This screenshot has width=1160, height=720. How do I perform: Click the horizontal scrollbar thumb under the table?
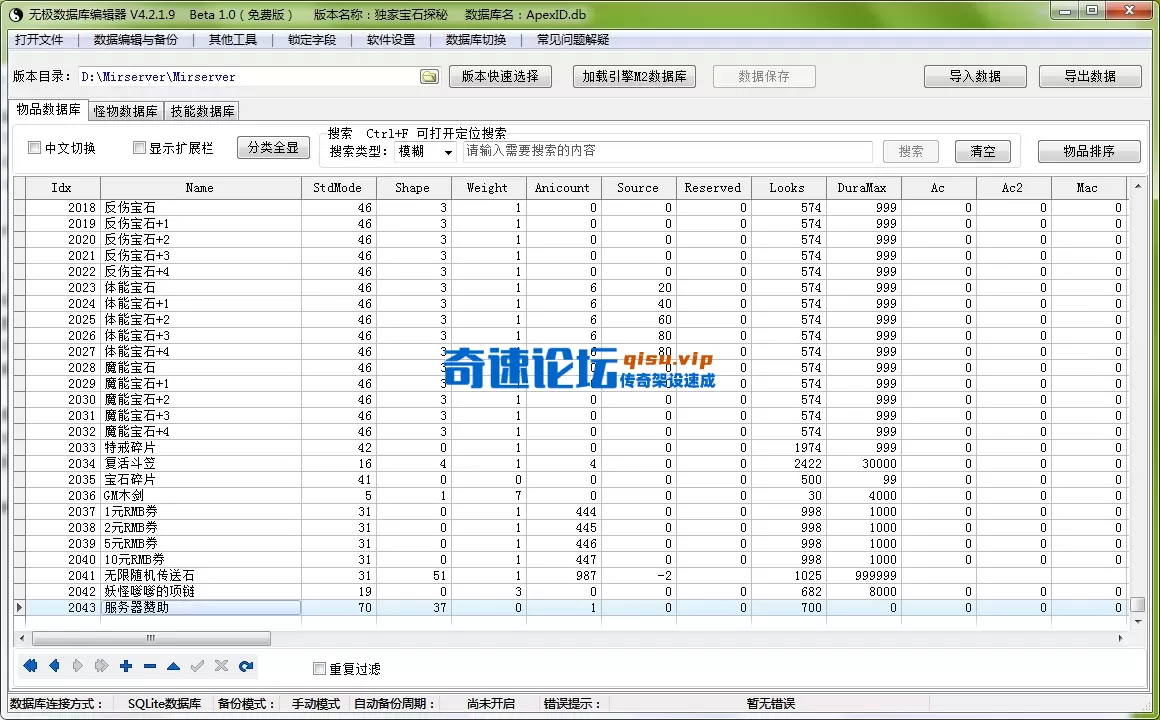(x=150, y=638)
